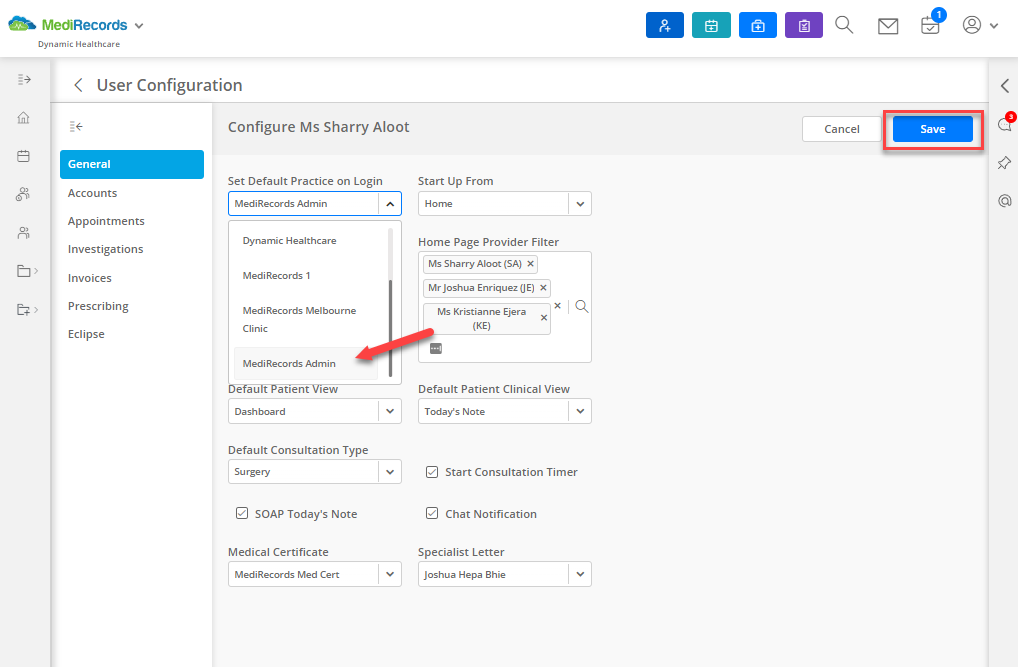The width and height of the screenshot is (1018, 667).
Task: Expand the user profile menu chevron
Action: (x=993, y=26)
